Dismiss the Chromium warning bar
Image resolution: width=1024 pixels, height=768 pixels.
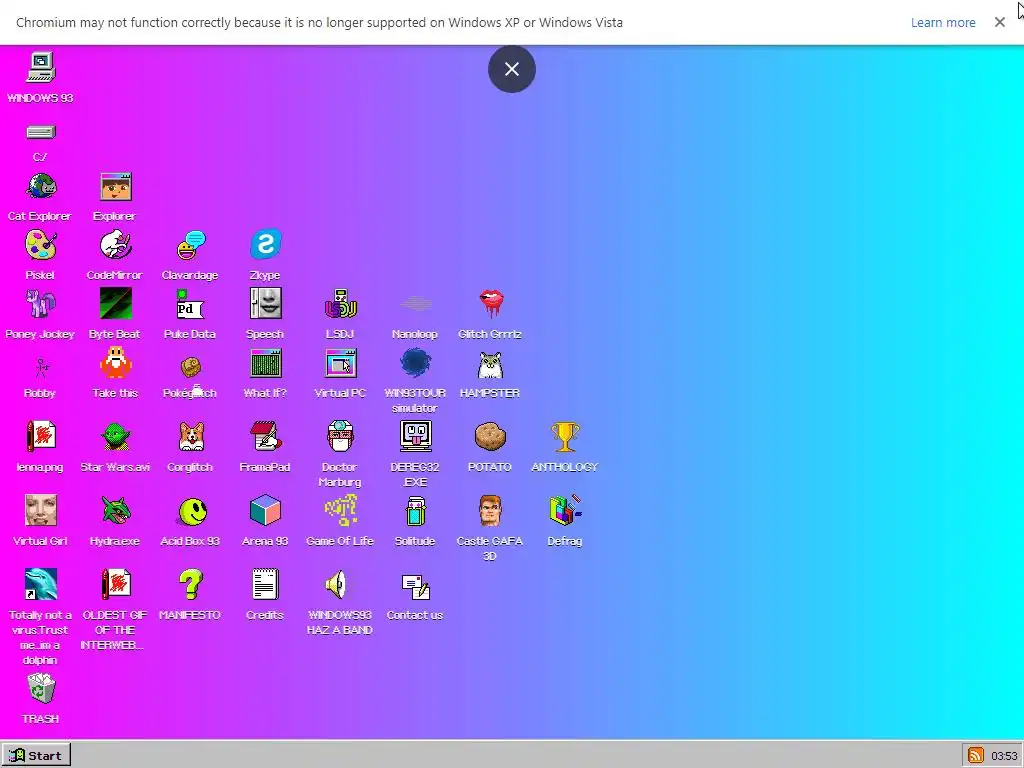[999, 22]
